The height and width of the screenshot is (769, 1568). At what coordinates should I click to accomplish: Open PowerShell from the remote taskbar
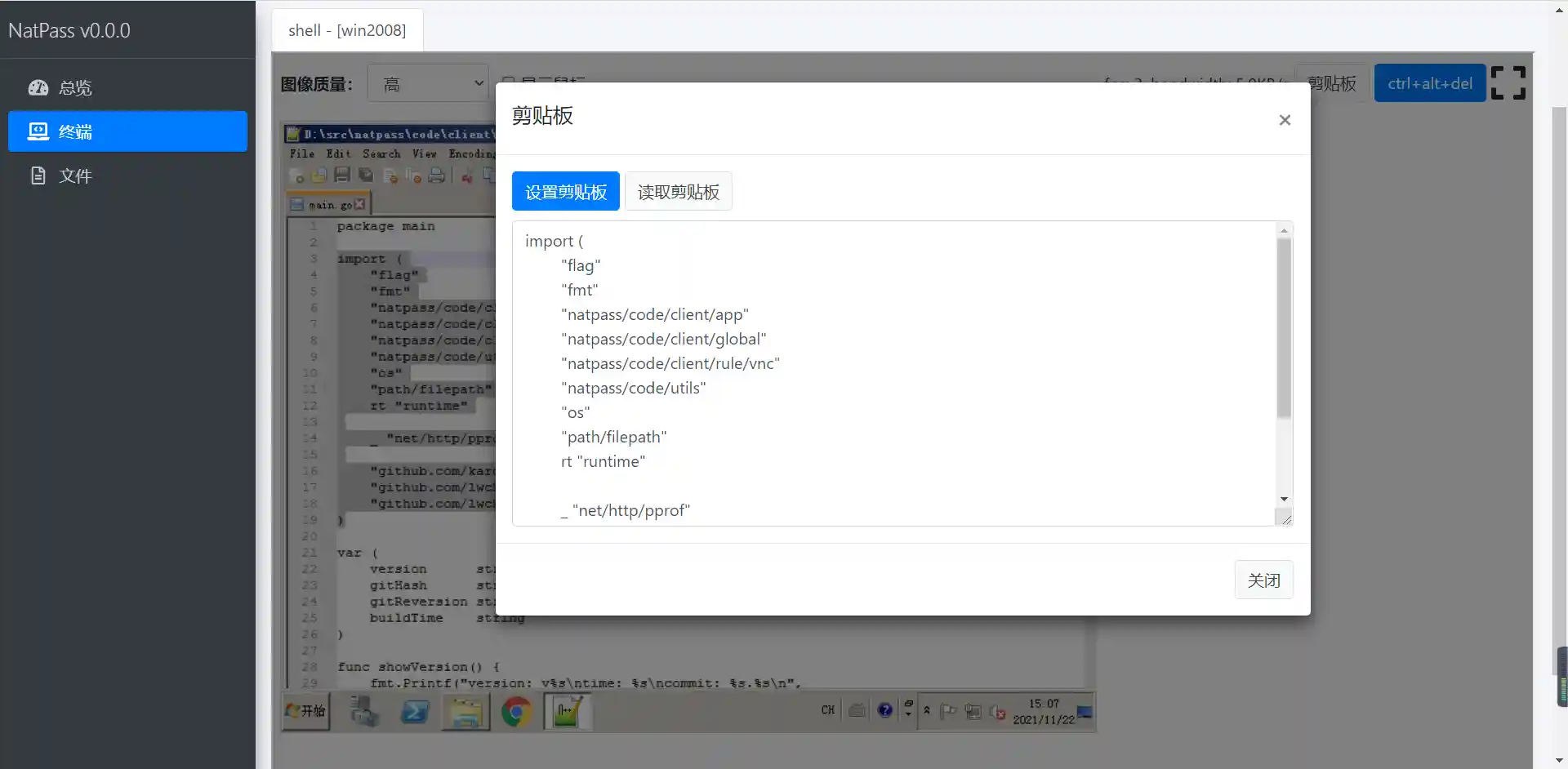pyautogui.click(x=415, y=712)
